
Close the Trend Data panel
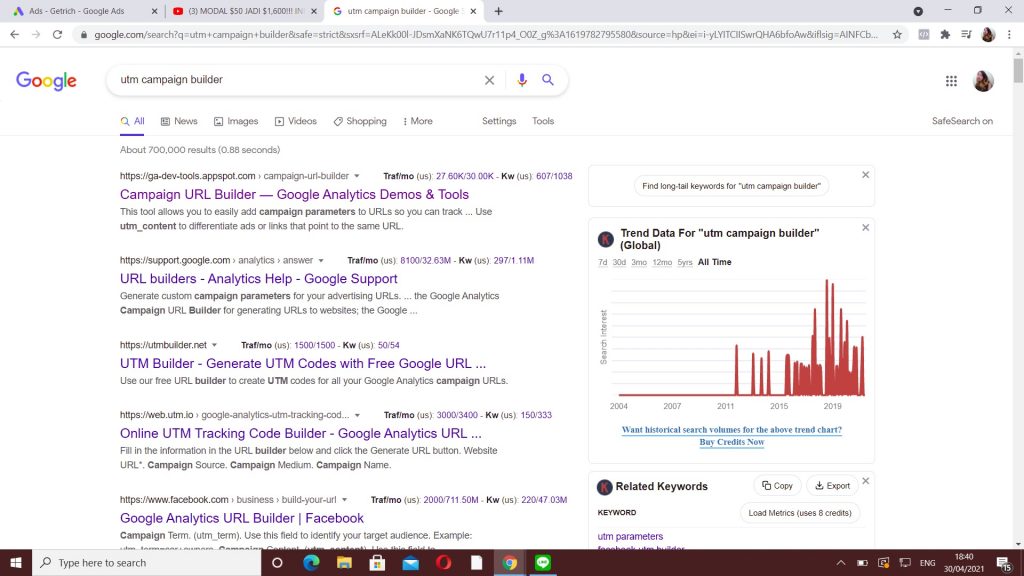[865, 227]
